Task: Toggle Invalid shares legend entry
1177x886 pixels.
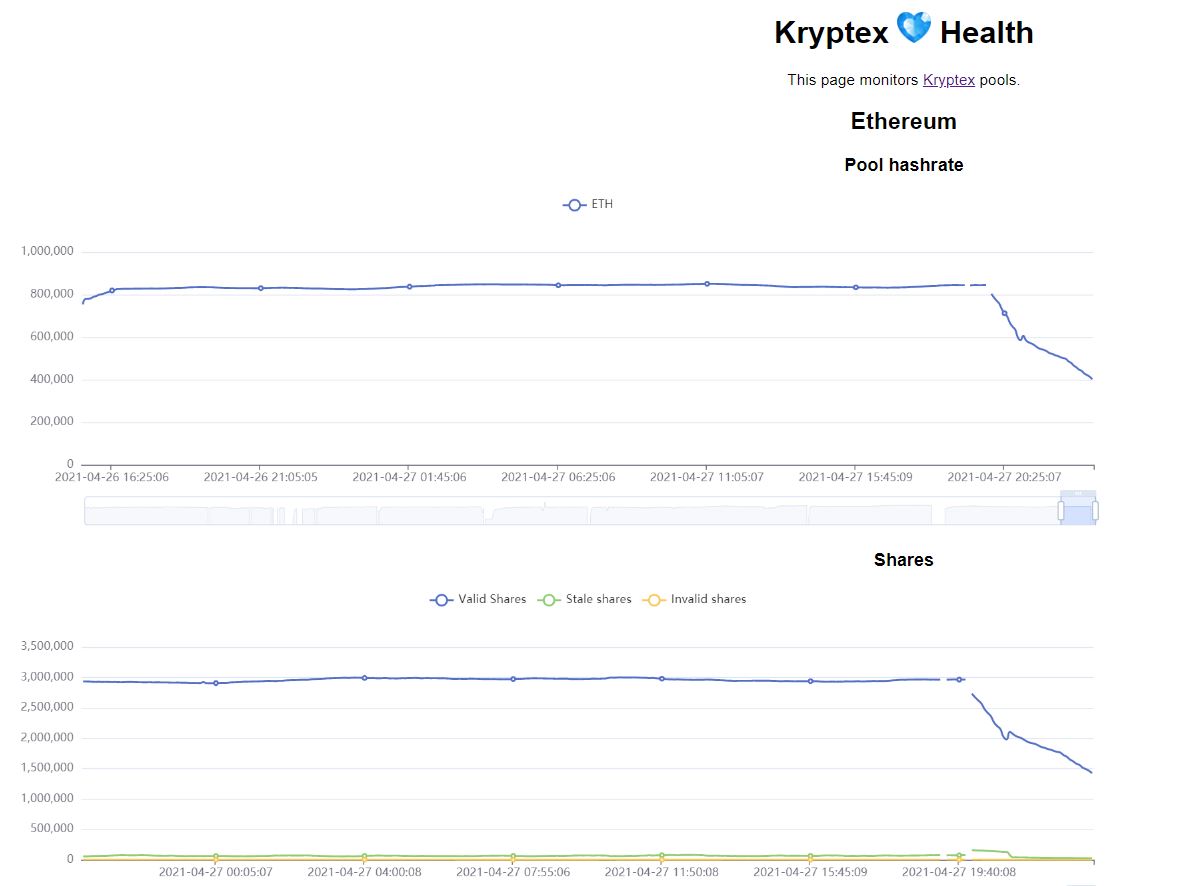Action: pyautogui.click(x=694, y=599)
